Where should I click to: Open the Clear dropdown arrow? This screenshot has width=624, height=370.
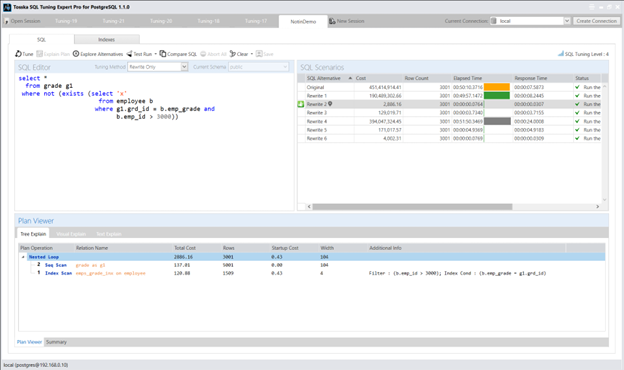click(x=252, y=54)
